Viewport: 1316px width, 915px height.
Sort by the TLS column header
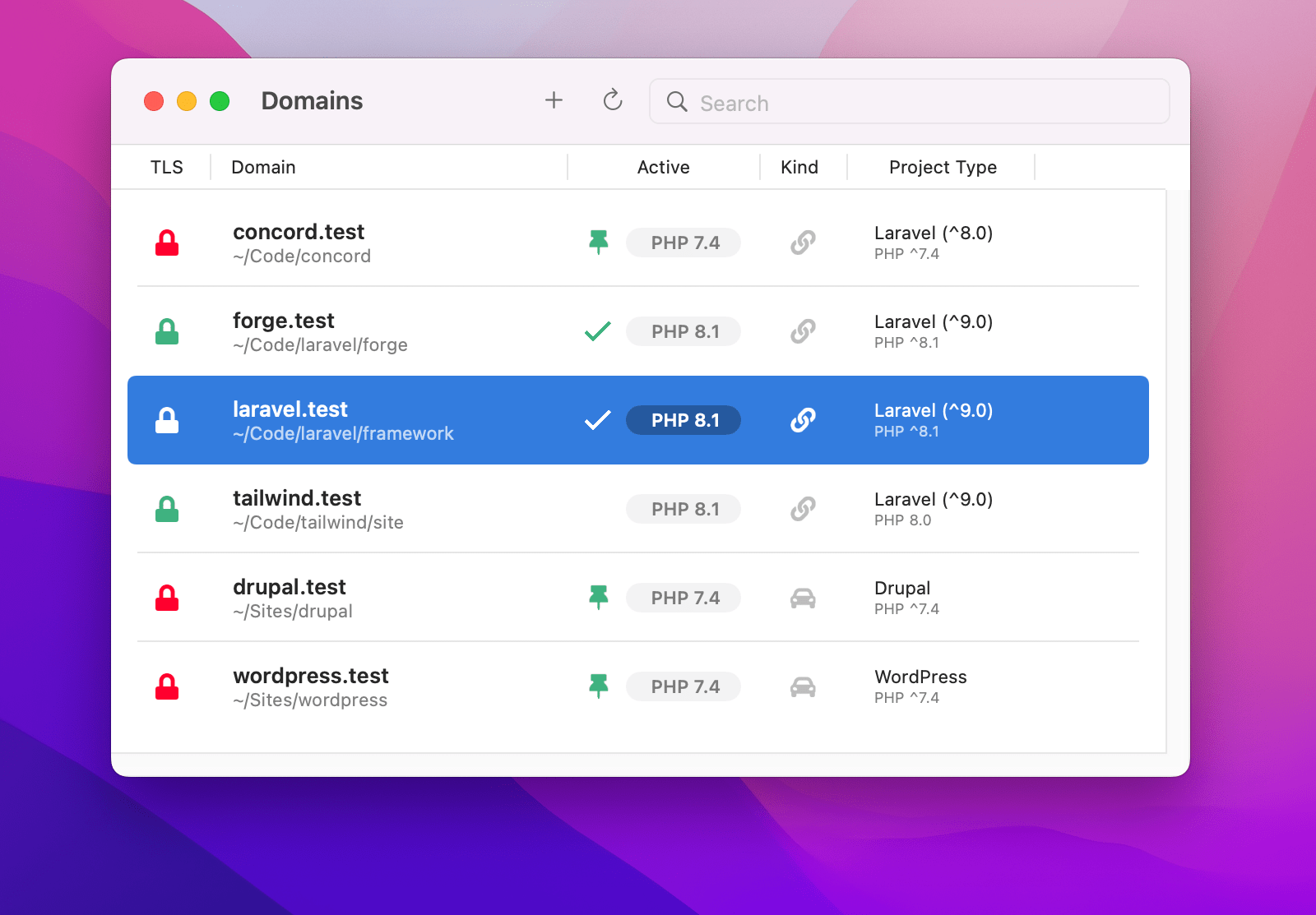(x=167, y=167)
